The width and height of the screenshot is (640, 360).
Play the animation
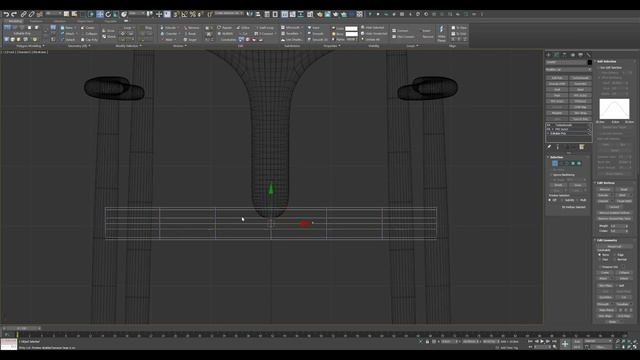coord(542,341)
